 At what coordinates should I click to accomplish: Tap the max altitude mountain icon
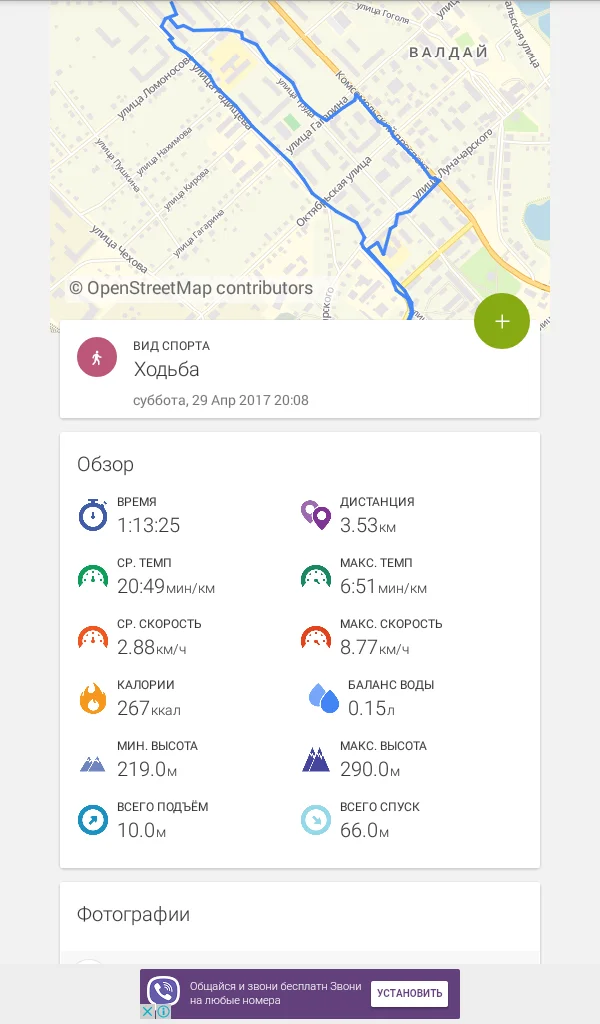pyautogui.click(x=315, y=760)
